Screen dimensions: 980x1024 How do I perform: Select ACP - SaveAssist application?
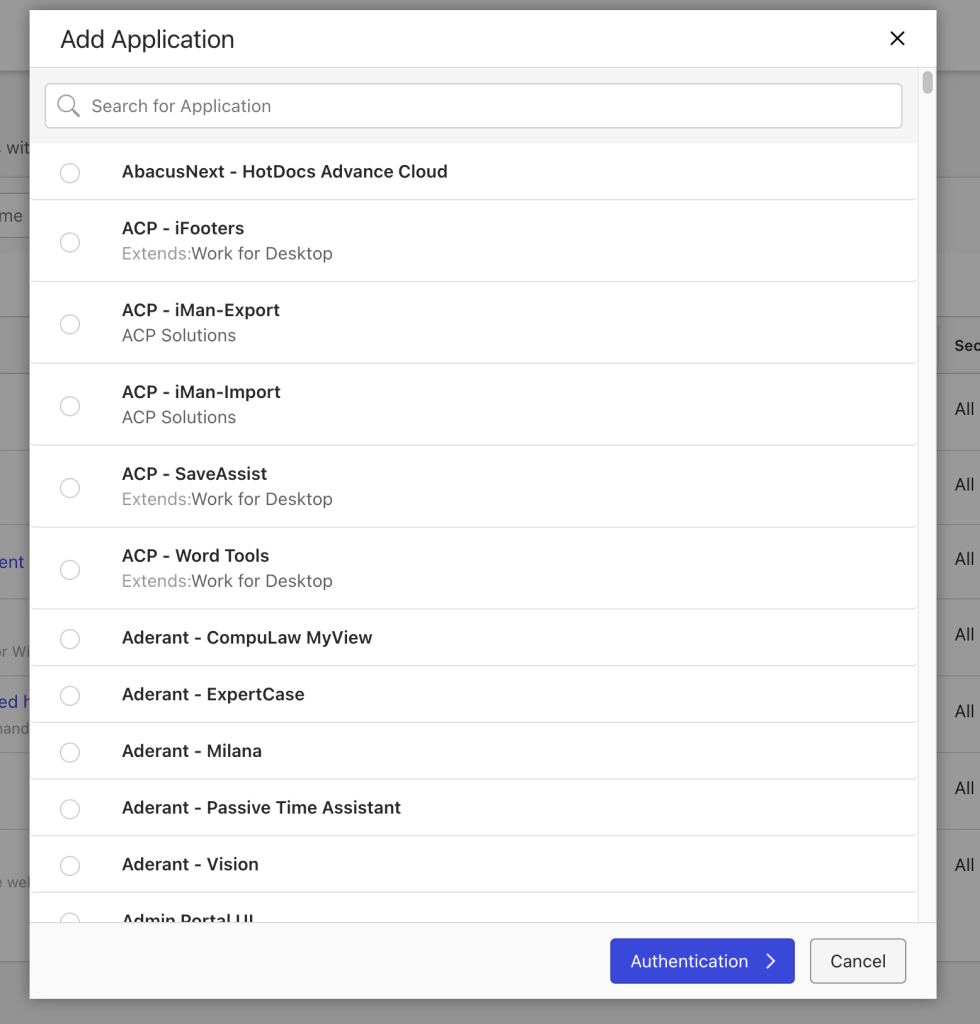point(70,488)
